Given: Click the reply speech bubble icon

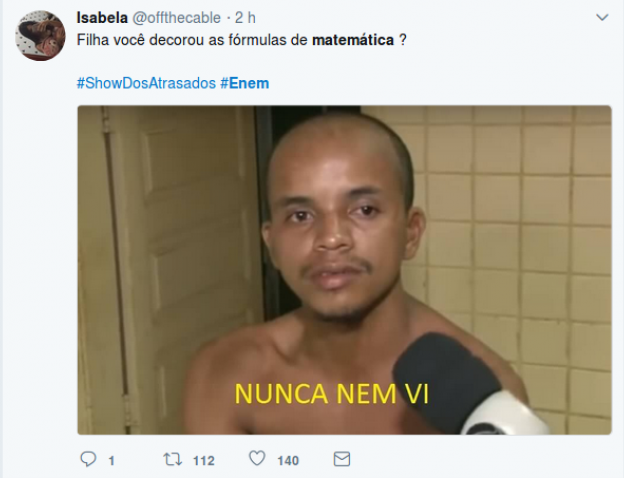Looking at the screenshot, I should click(88, 459).
